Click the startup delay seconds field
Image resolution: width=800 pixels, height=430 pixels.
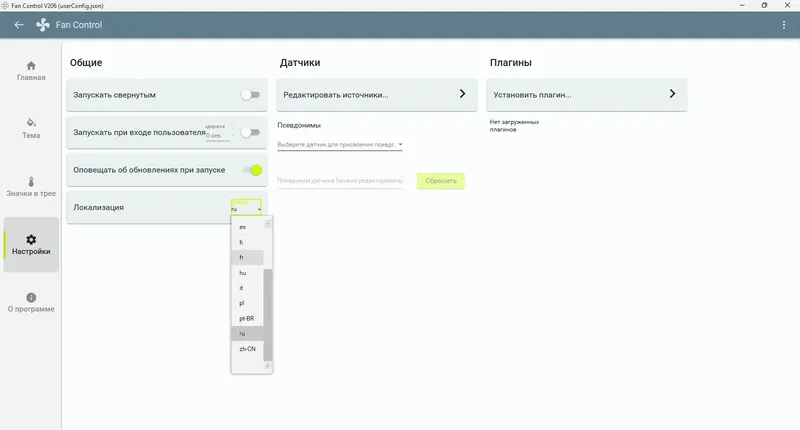(218, 136)
